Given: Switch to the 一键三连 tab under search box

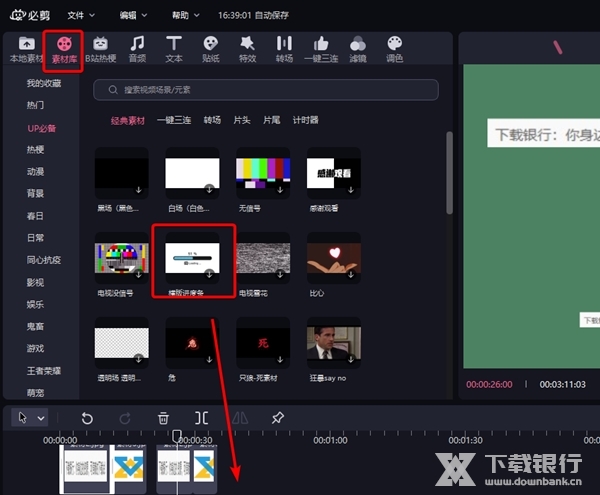Looking at the screenshot, I should click(174, 120).
